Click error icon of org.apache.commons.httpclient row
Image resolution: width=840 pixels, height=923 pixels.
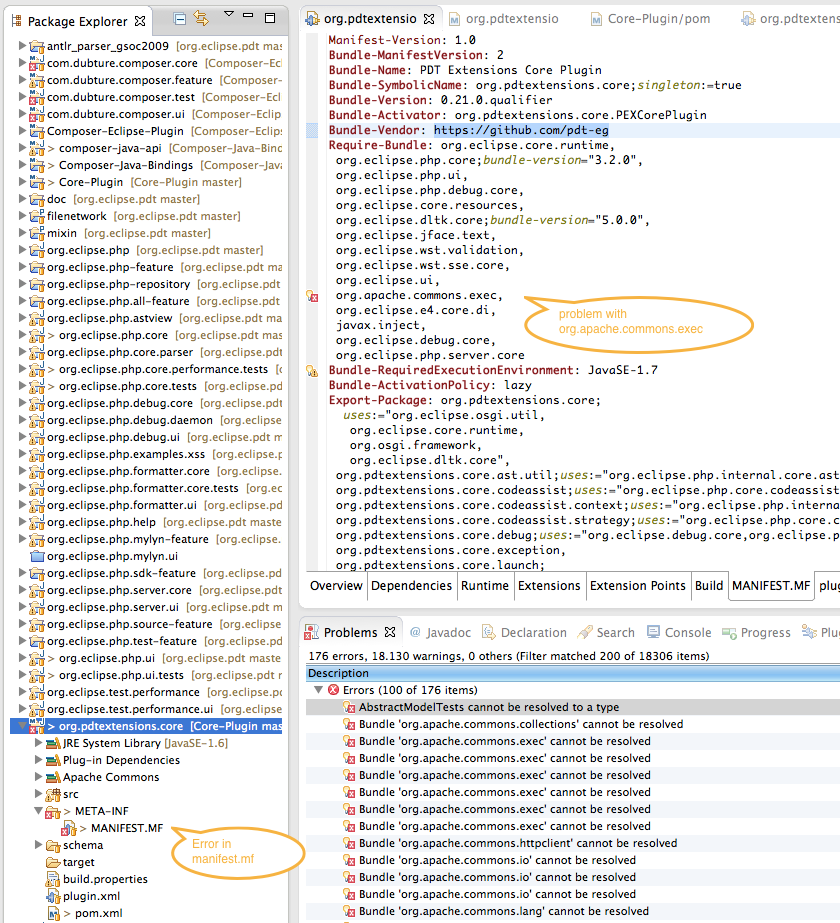coord(349,844)
